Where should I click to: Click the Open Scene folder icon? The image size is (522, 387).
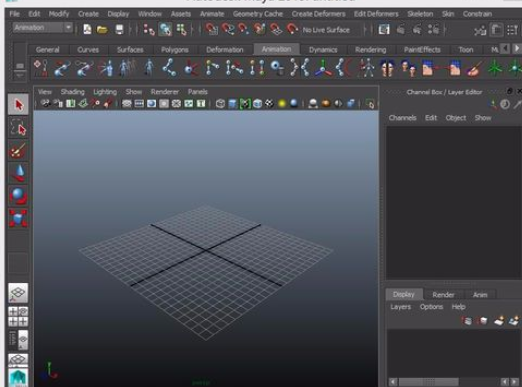point(102,30)
